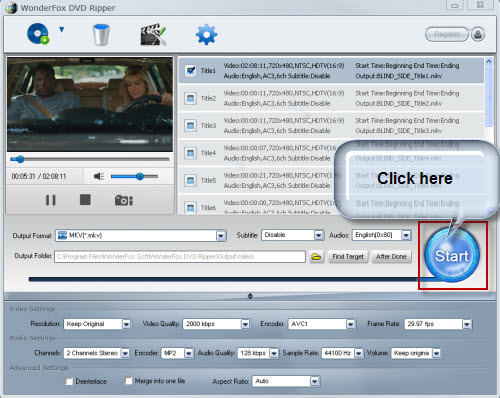The width and height of the screenshot is (500, 398).
Task: Stop the video preview
Action: [85, 200]
